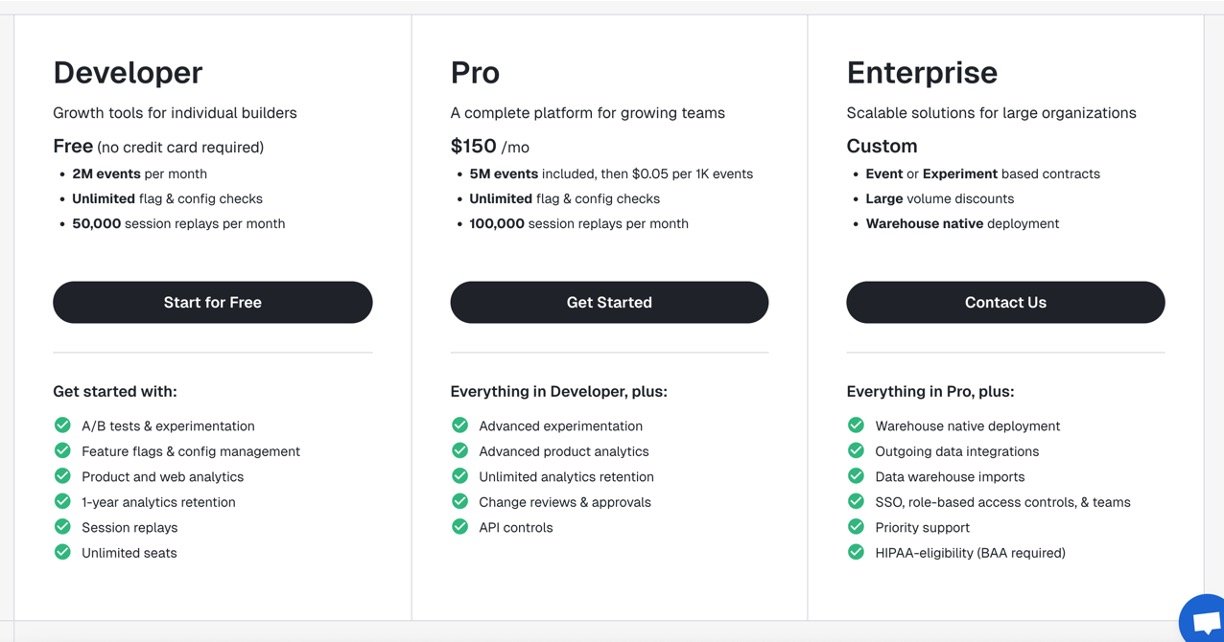Select the Enterprise plan heading
The width and height of the screenshot is (1224, 642).
[x=922, y=73]
